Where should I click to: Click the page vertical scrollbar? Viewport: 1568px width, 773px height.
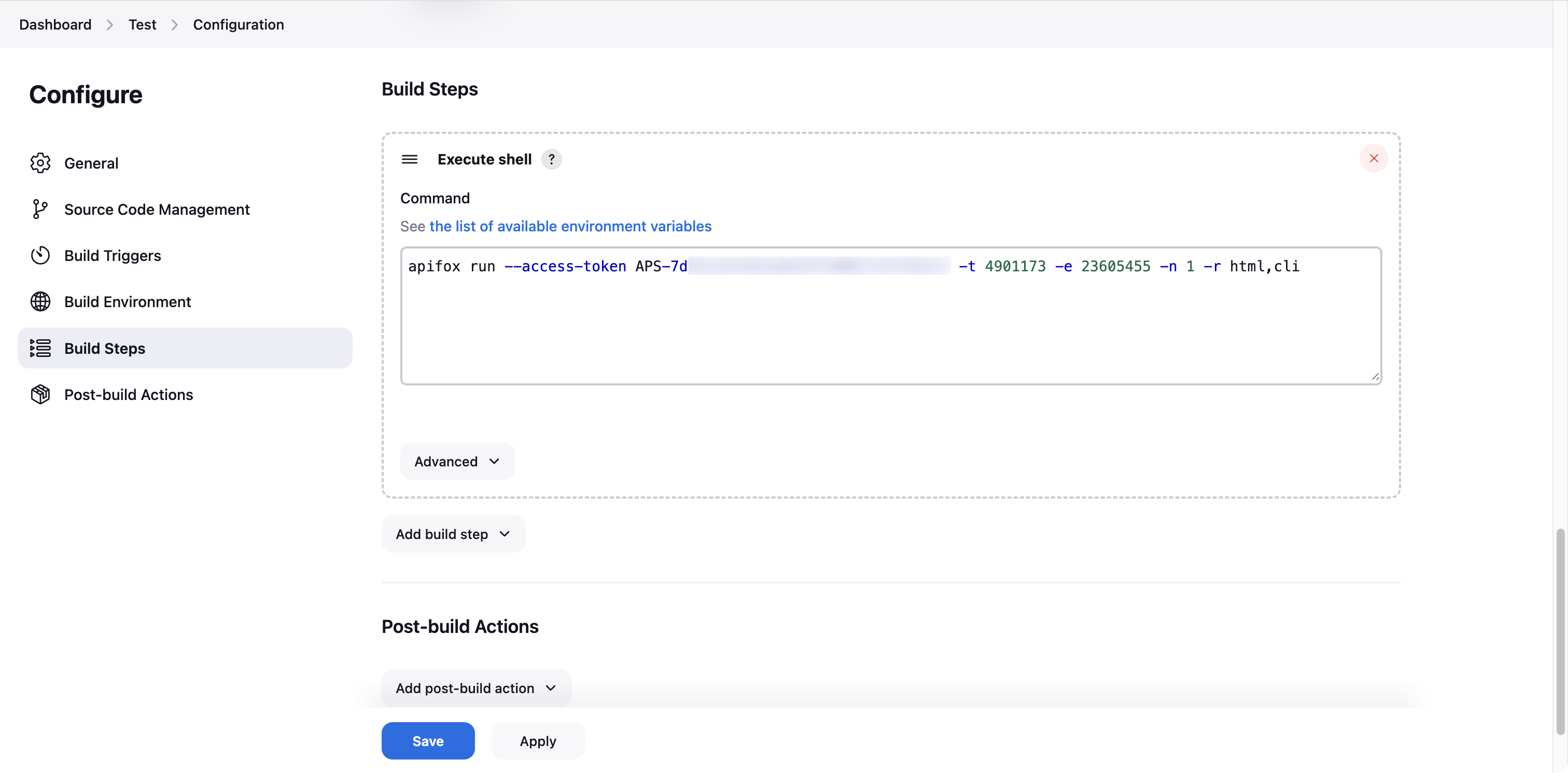[1560, 631]
